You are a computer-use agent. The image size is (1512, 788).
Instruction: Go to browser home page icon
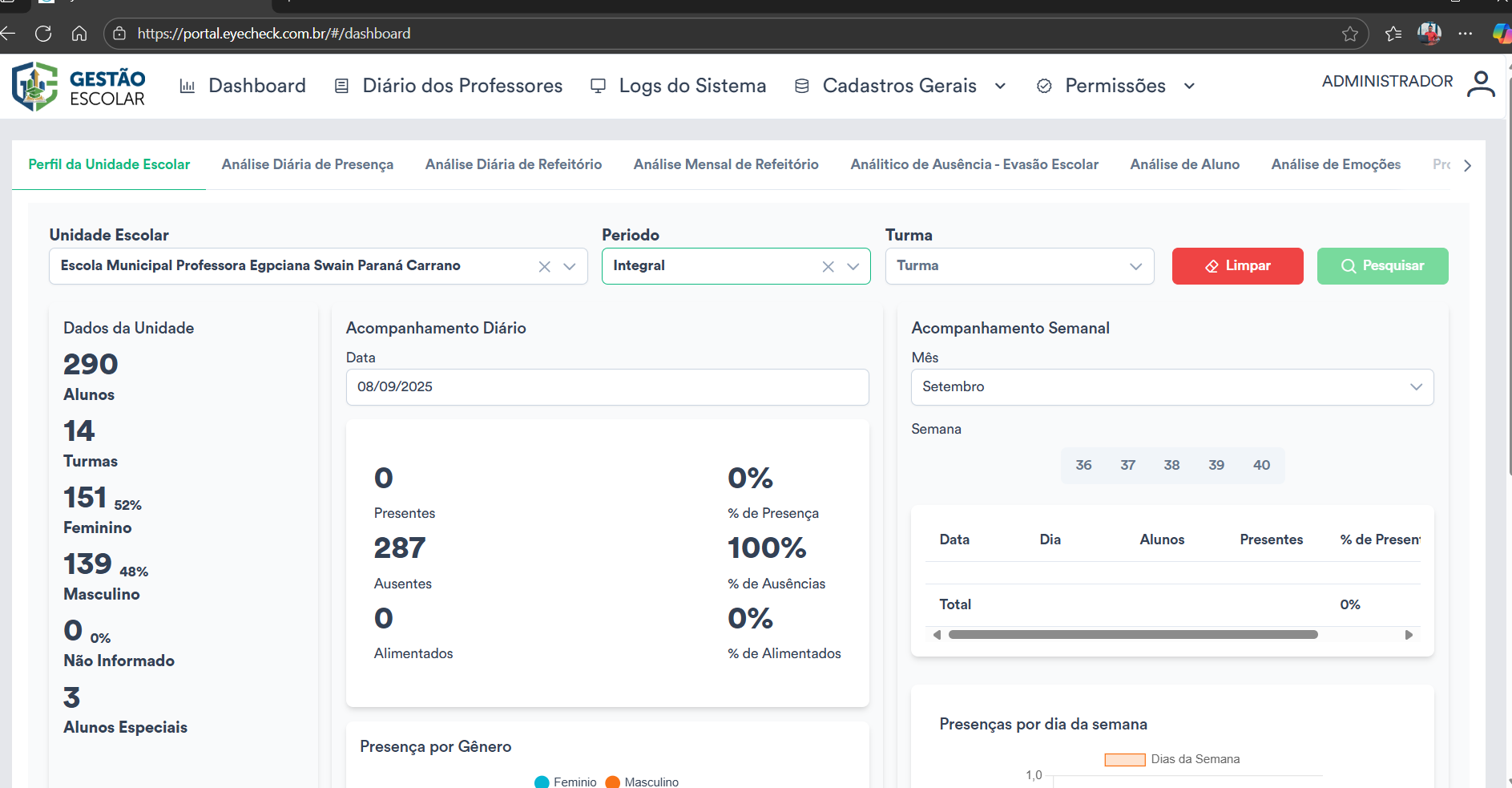coord(79,34)
